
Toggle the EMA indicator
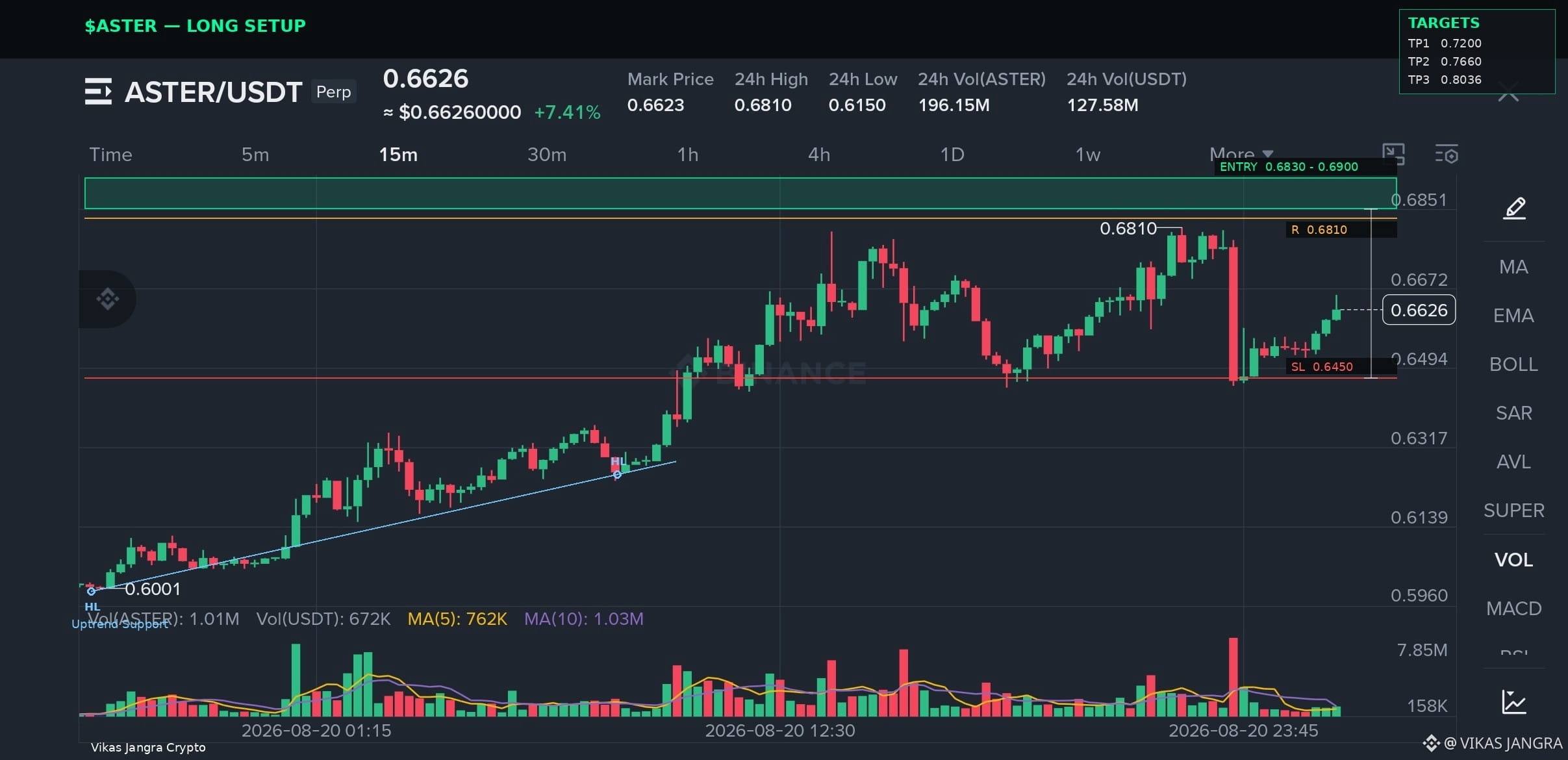(x=1513, y=316)
